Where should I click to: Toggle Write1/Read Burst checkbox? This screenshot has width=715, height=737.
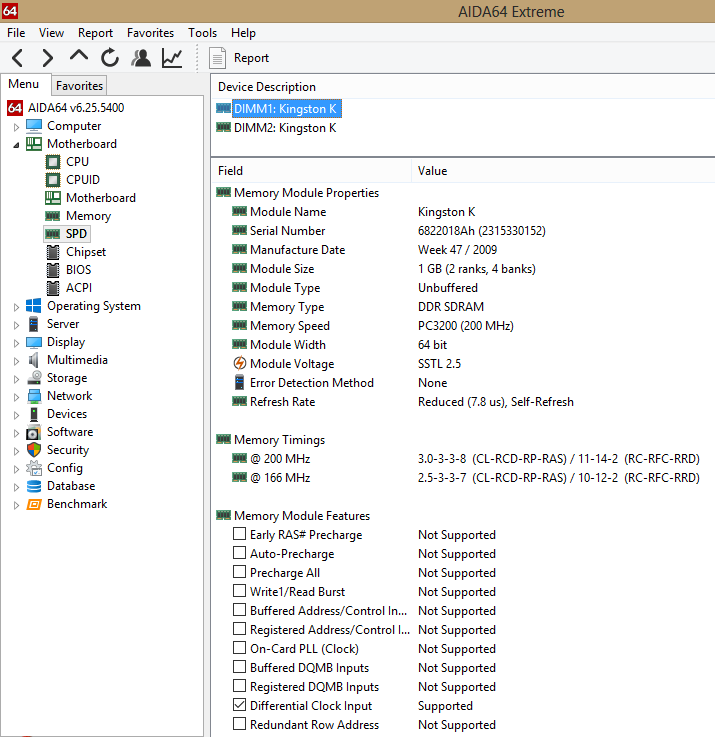pyautogui.click(x=239, y=590)
